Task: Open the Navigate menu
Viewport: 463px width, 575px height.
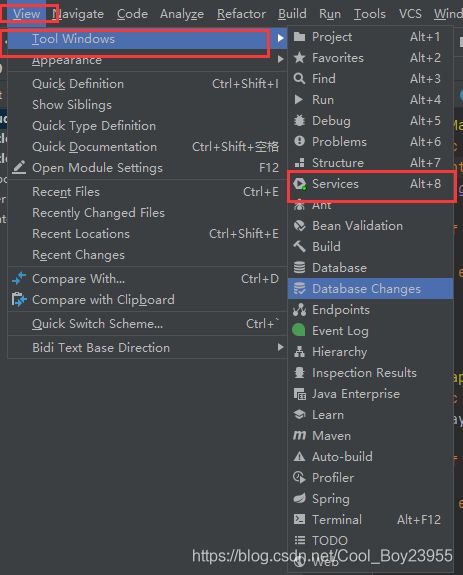Action: tap(78, 14)
